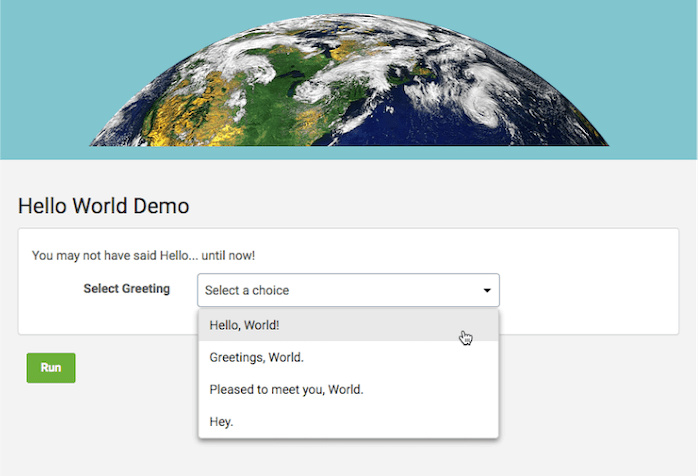Open the Select a choice combo box
This screenshot has width=700, height=476.
(348, 290)
